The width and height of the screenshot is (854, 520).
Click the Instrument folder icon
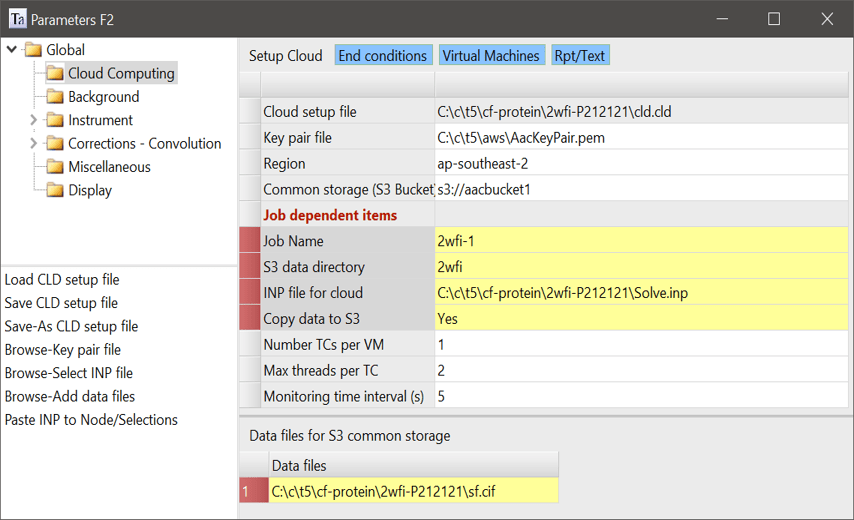point(54,120)
